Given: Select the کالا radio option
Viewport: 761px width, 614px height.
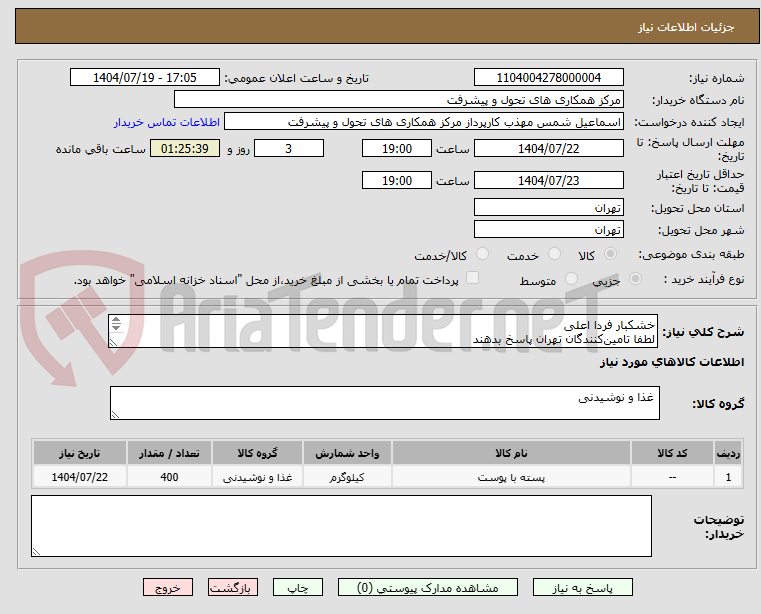Looking at the screenshot, I should [x=608, y=255].
